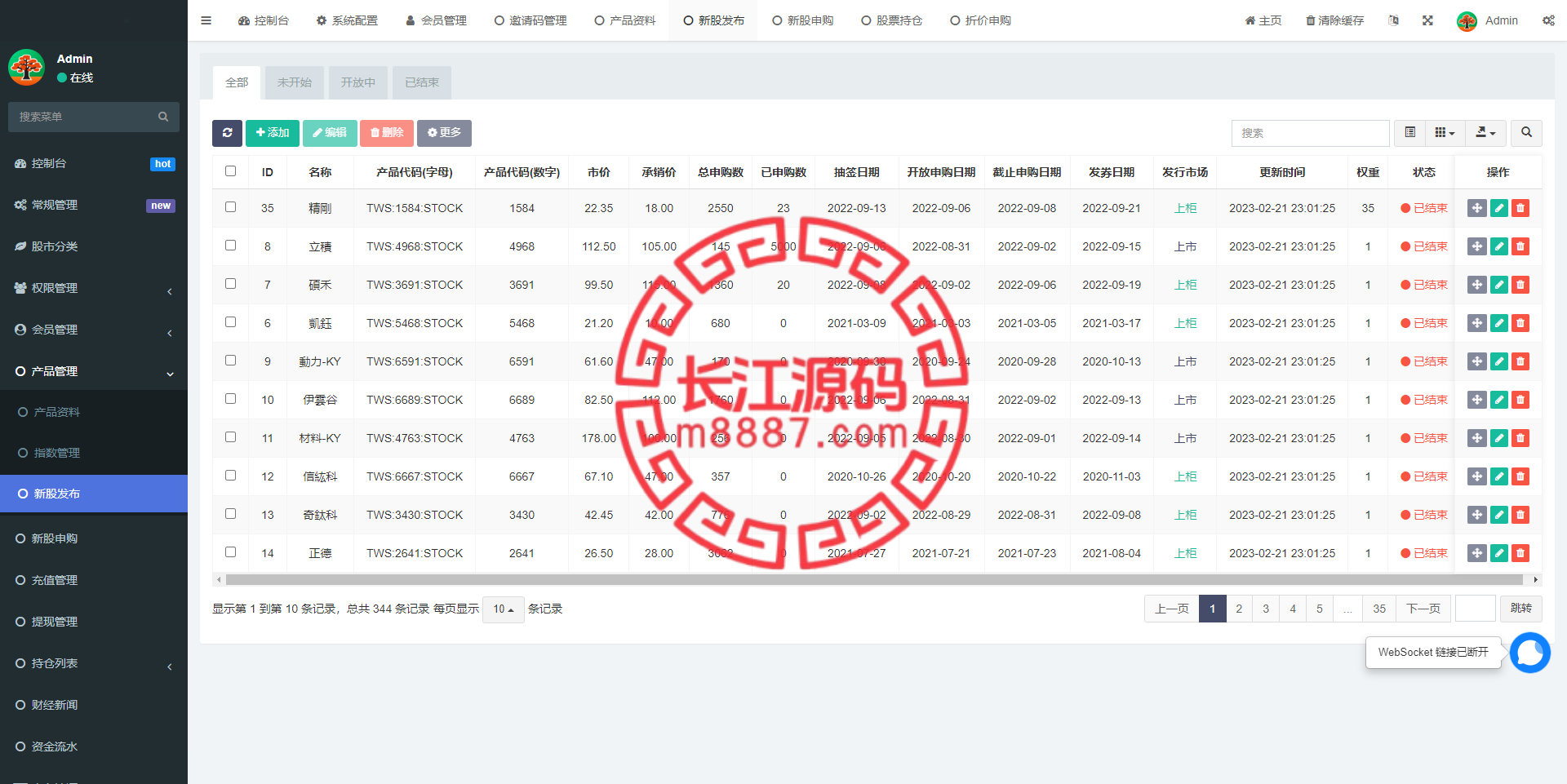The width and height of the screenshot is (1567, 784).
Task: Click green edit icon for row 動力-KY
Action: tap(1499, 361)
